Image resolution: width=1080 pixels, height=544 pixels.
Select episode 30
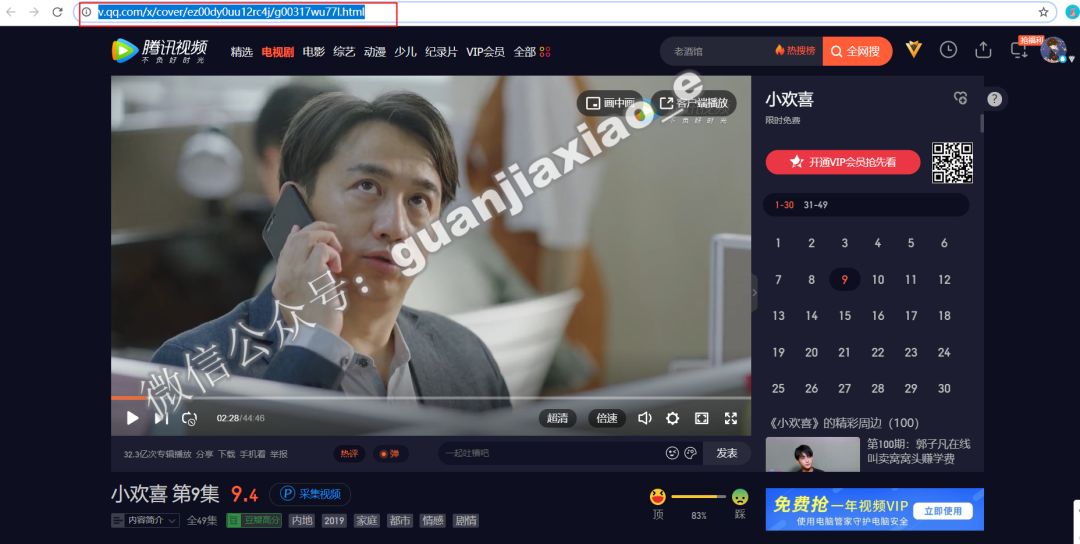point(944,388)
